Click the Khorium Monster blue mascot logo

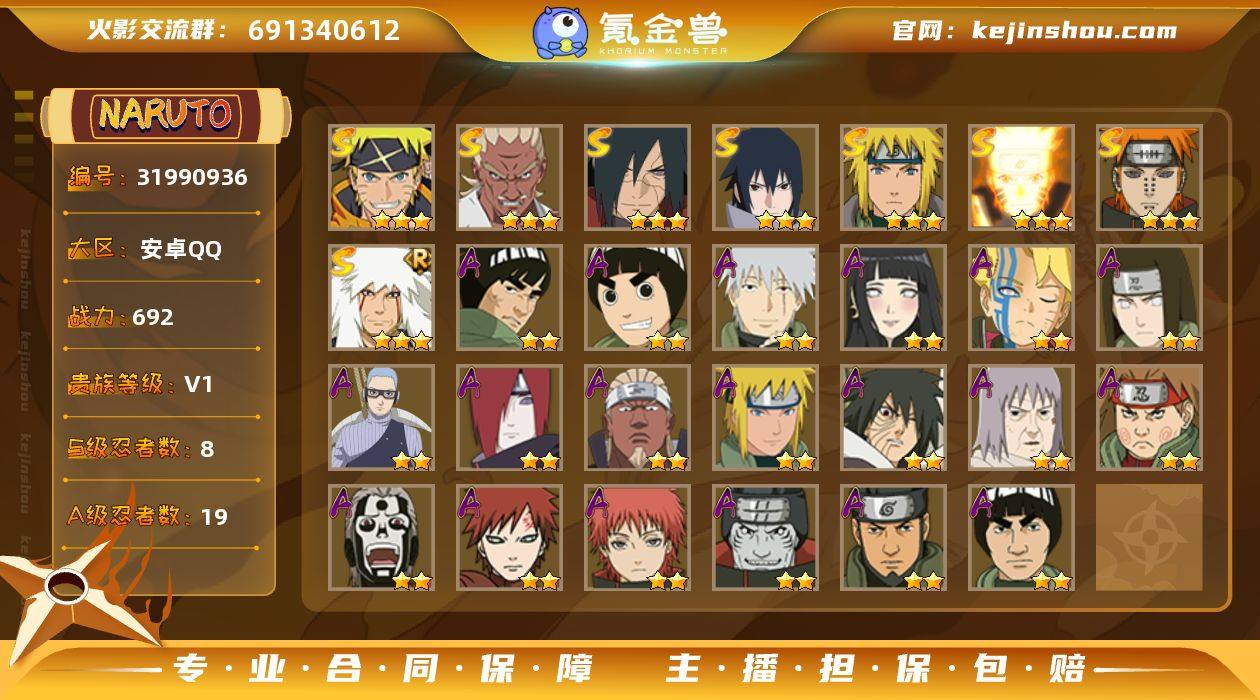(x=560, y=32)
